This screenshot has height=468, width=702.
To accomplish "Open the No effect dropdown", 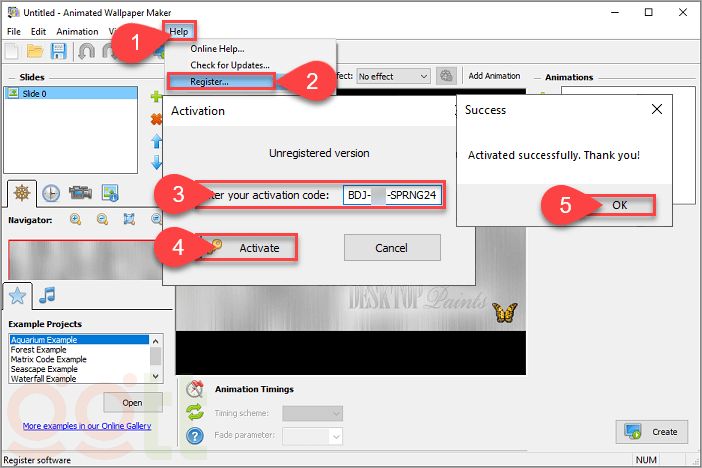I will (392, 76).
